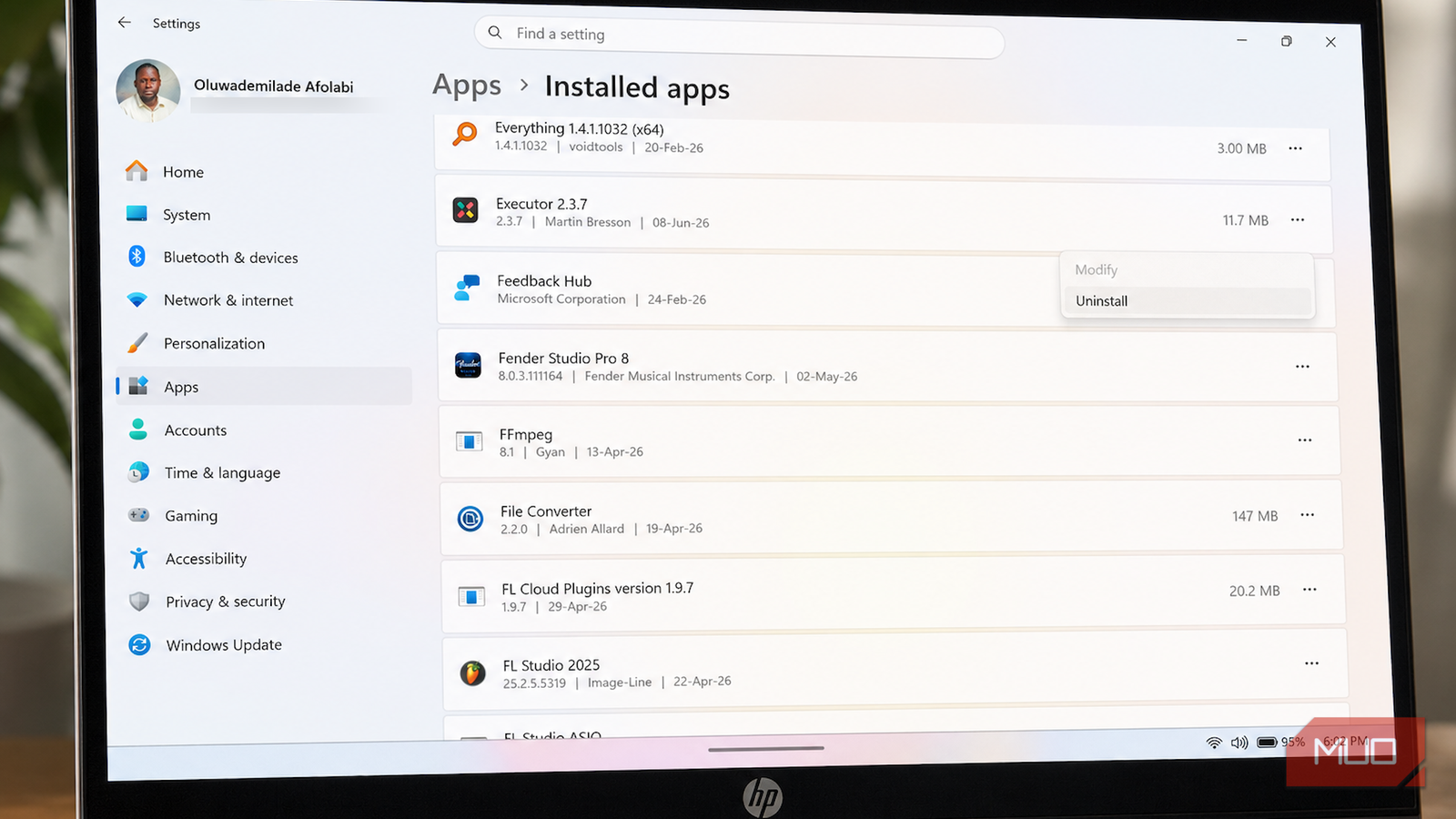Go back using the Settings back arrow
The width and height of the screenshot is (1456, 819).
(125, 23)
